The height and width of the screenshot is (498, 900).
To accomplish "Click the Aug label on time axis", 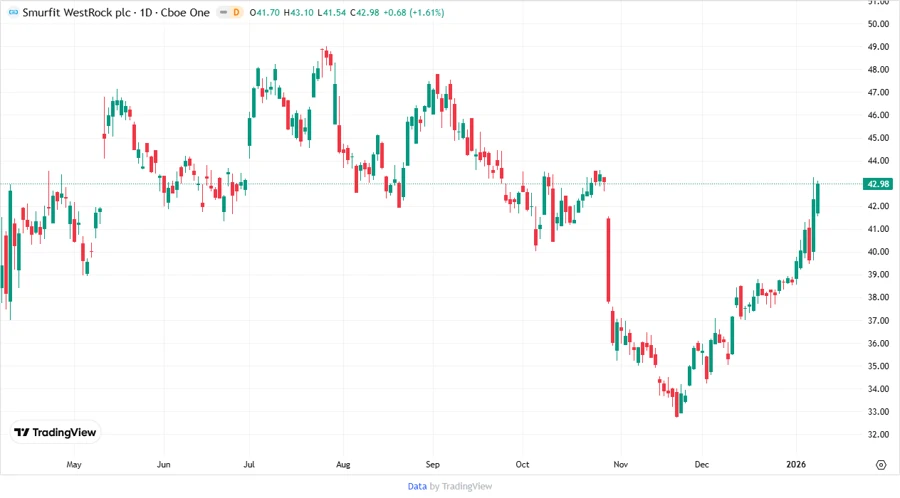I will [x=343, y=464].
